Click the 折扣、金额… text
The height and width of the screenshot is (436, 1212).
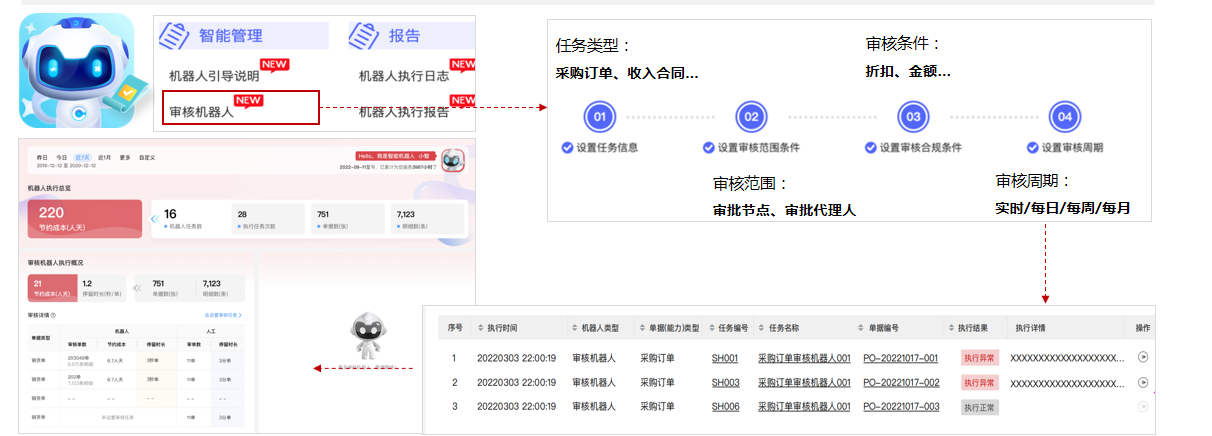click(907, 71)
